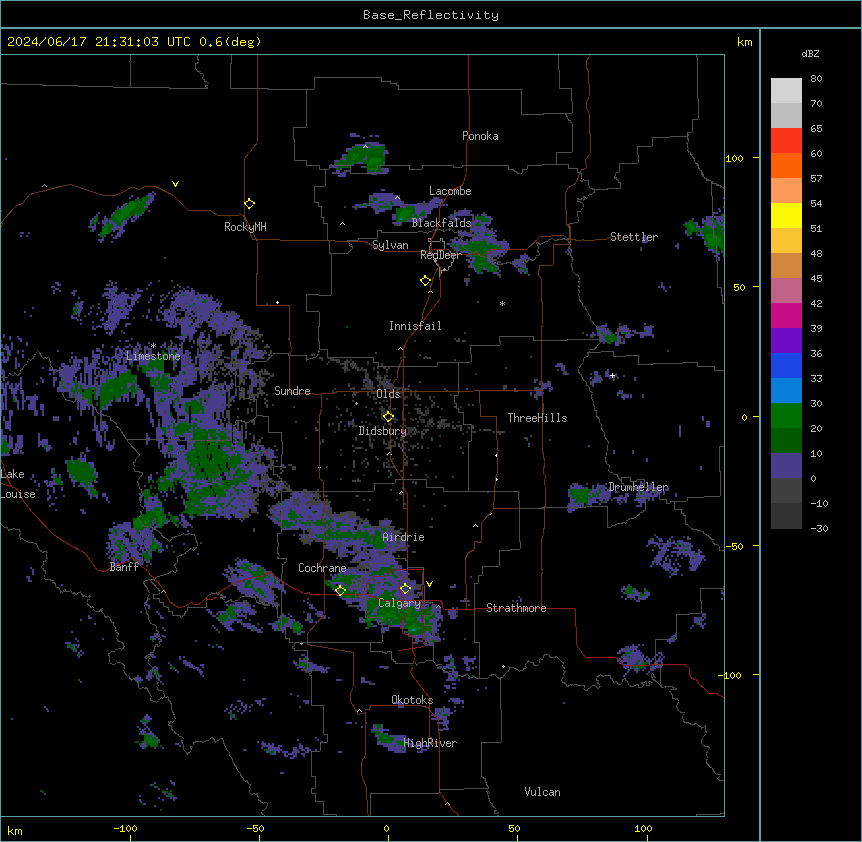Image resolution: width=862 pixels, height=842 pixels.
Task: Click the Base_Reflectivity title
Action: coord(431,15)
